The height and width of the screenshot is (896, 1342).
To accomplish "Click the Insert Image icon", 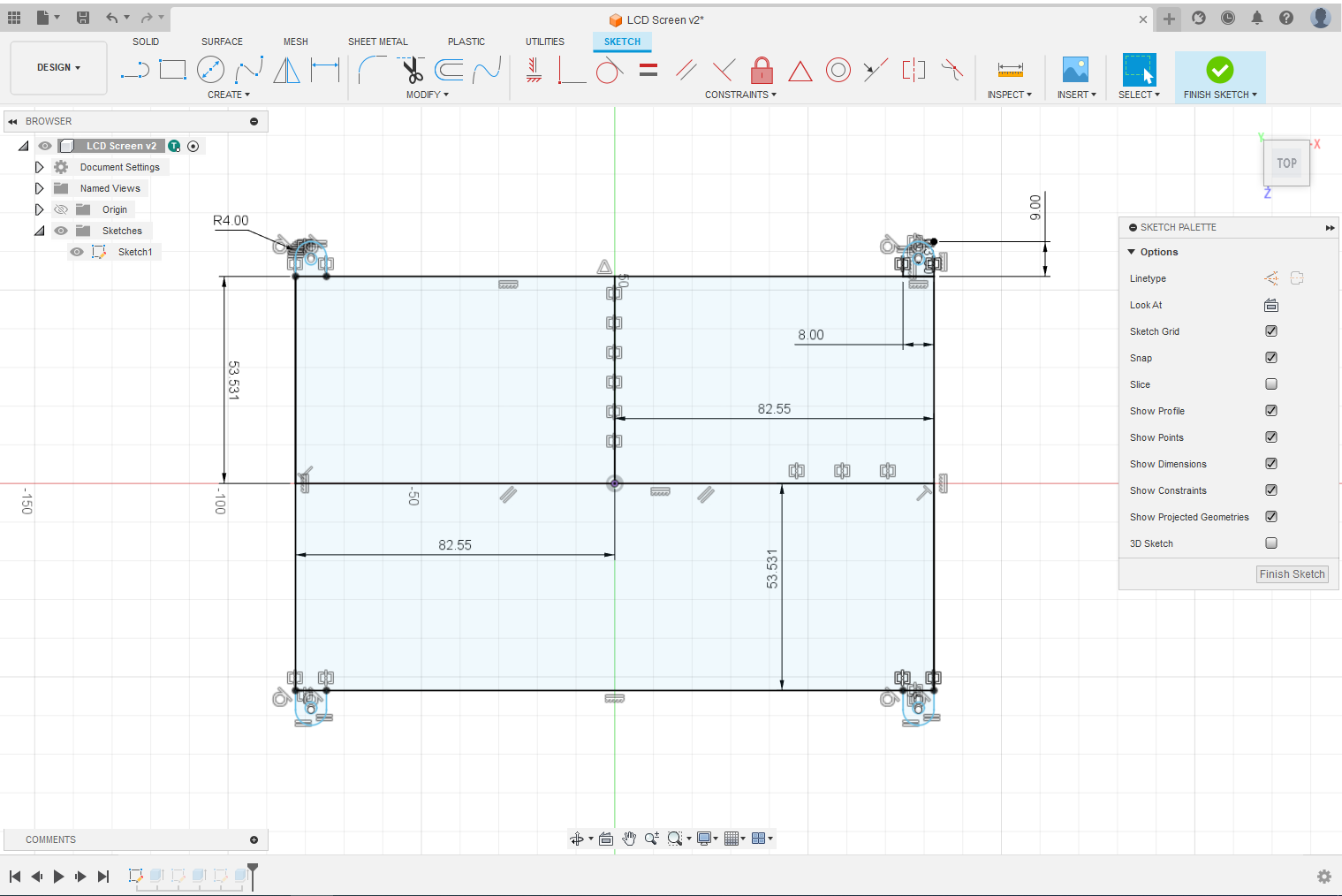I will pos(1075,70).
